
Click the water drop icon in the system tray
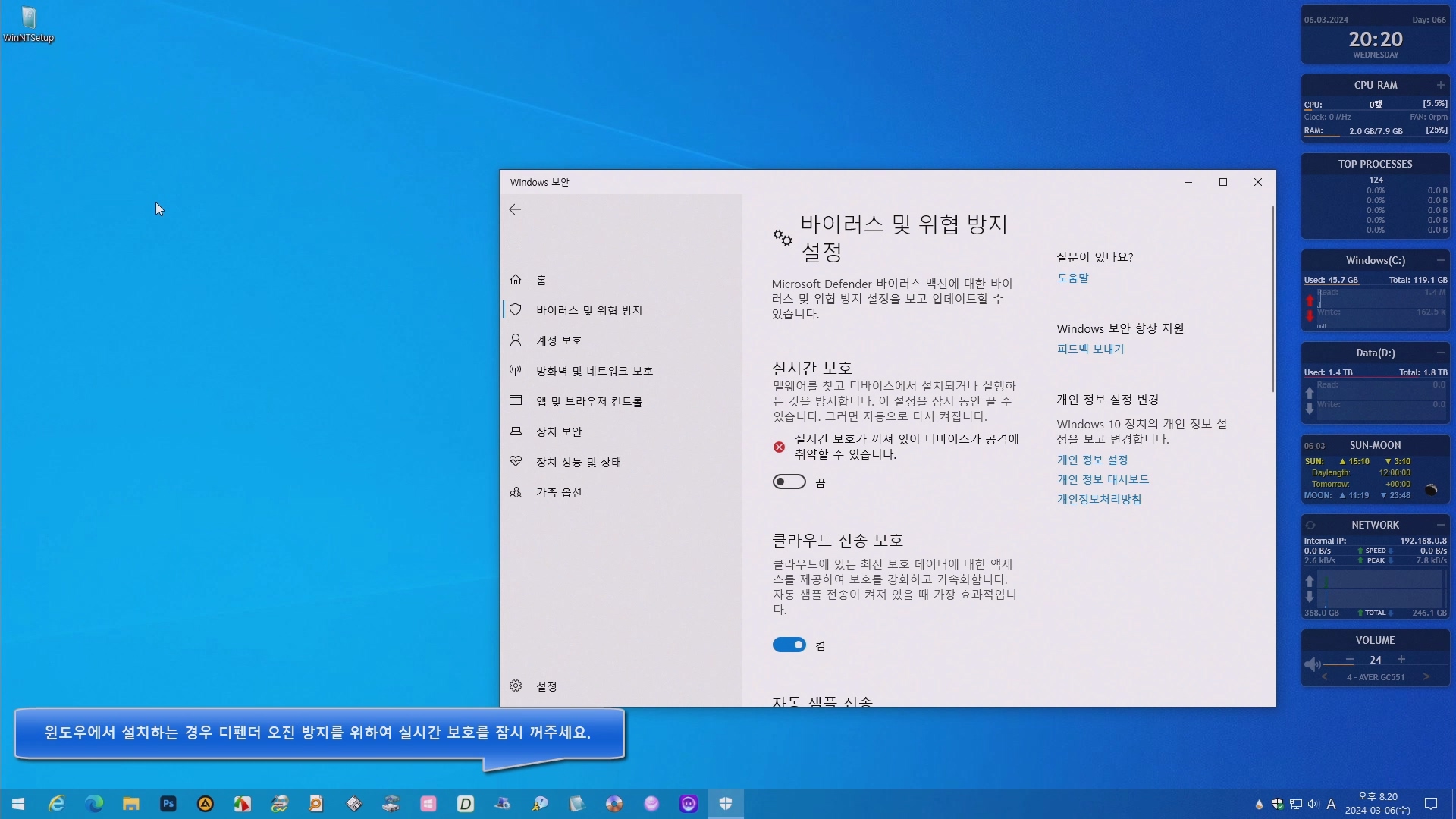(1259, 804)
